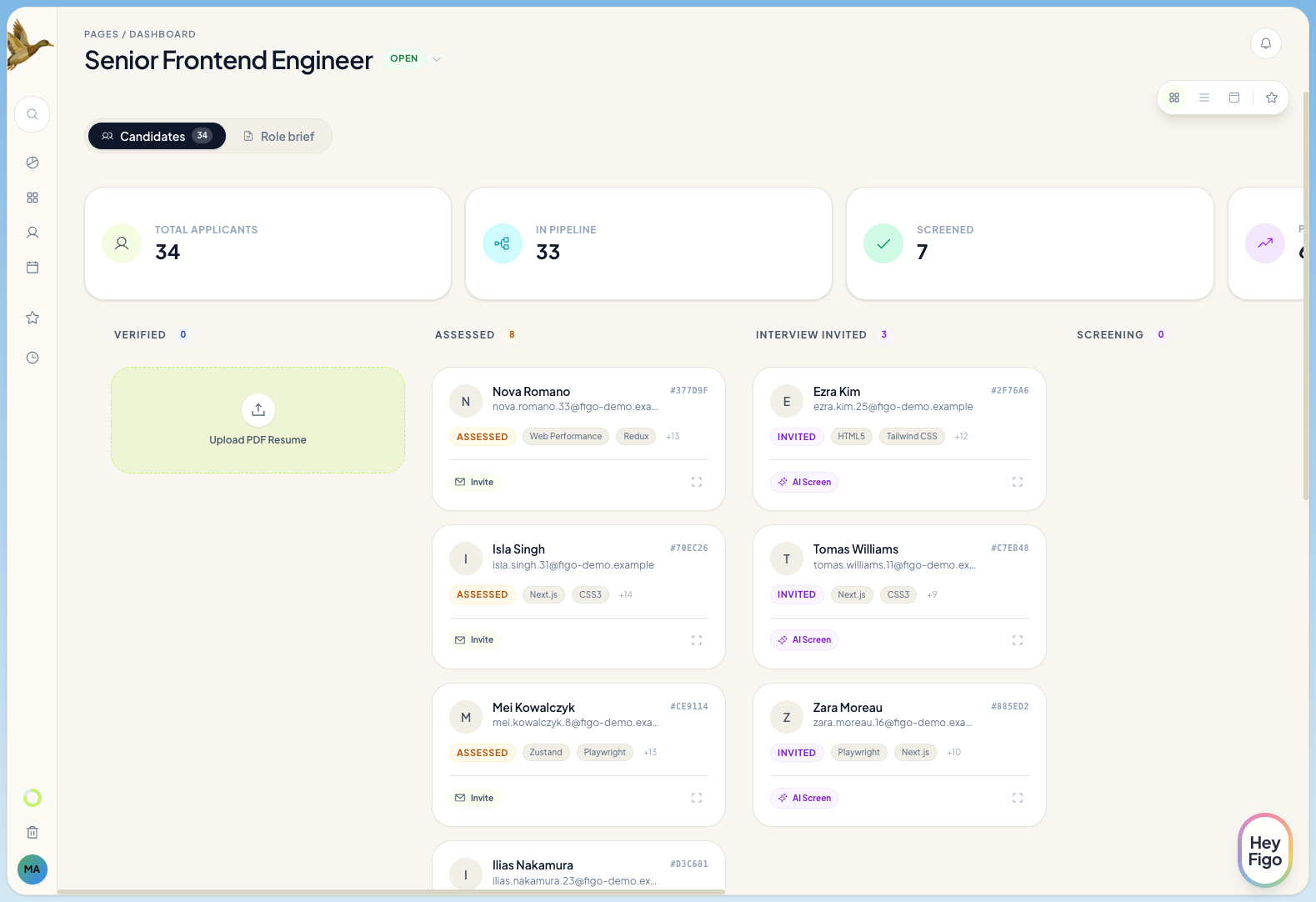
Task: Expand Nova Romano's candidate card
Action: (697, 482)
